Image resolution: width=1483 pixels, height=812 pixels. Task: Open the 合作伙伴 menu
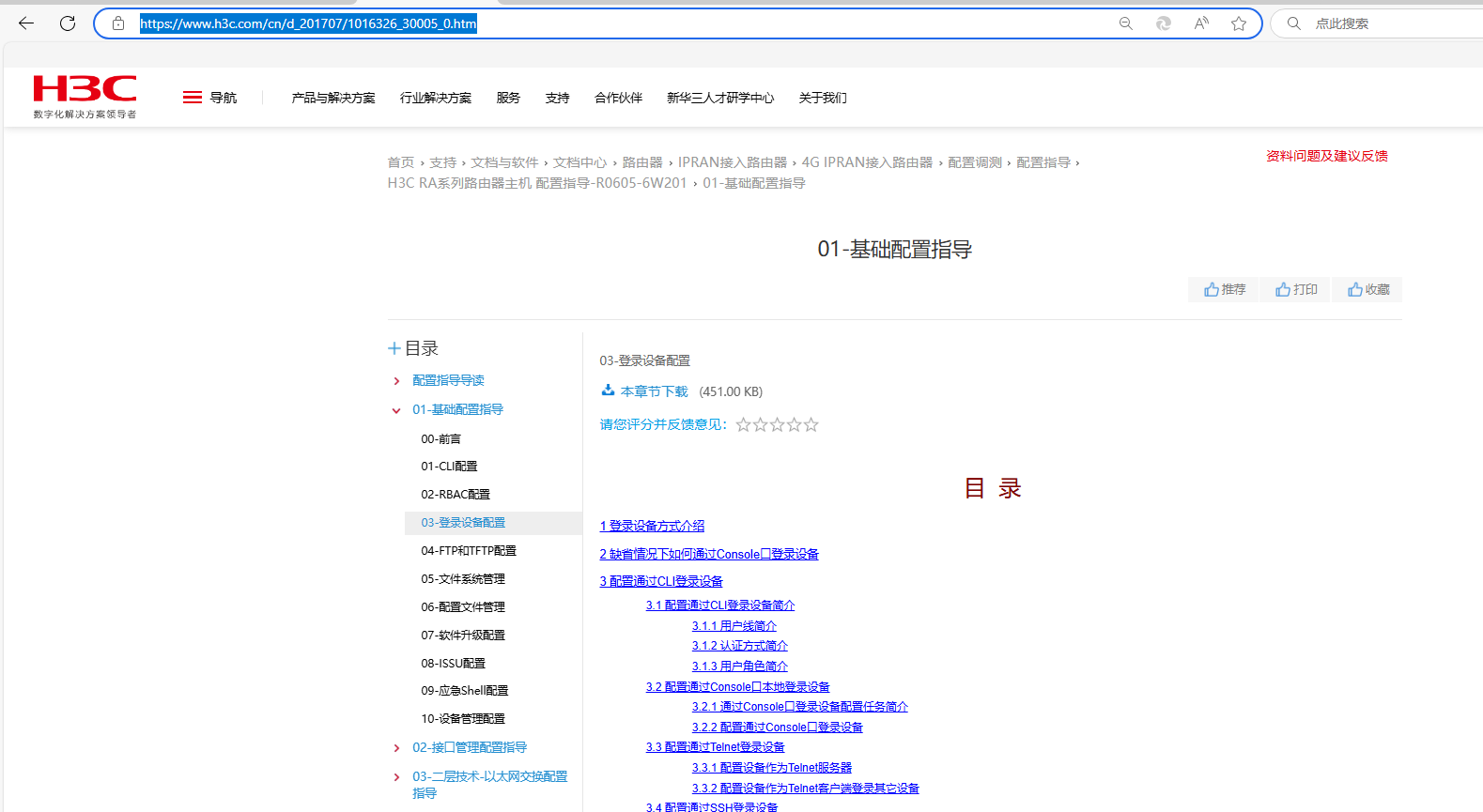618,98
